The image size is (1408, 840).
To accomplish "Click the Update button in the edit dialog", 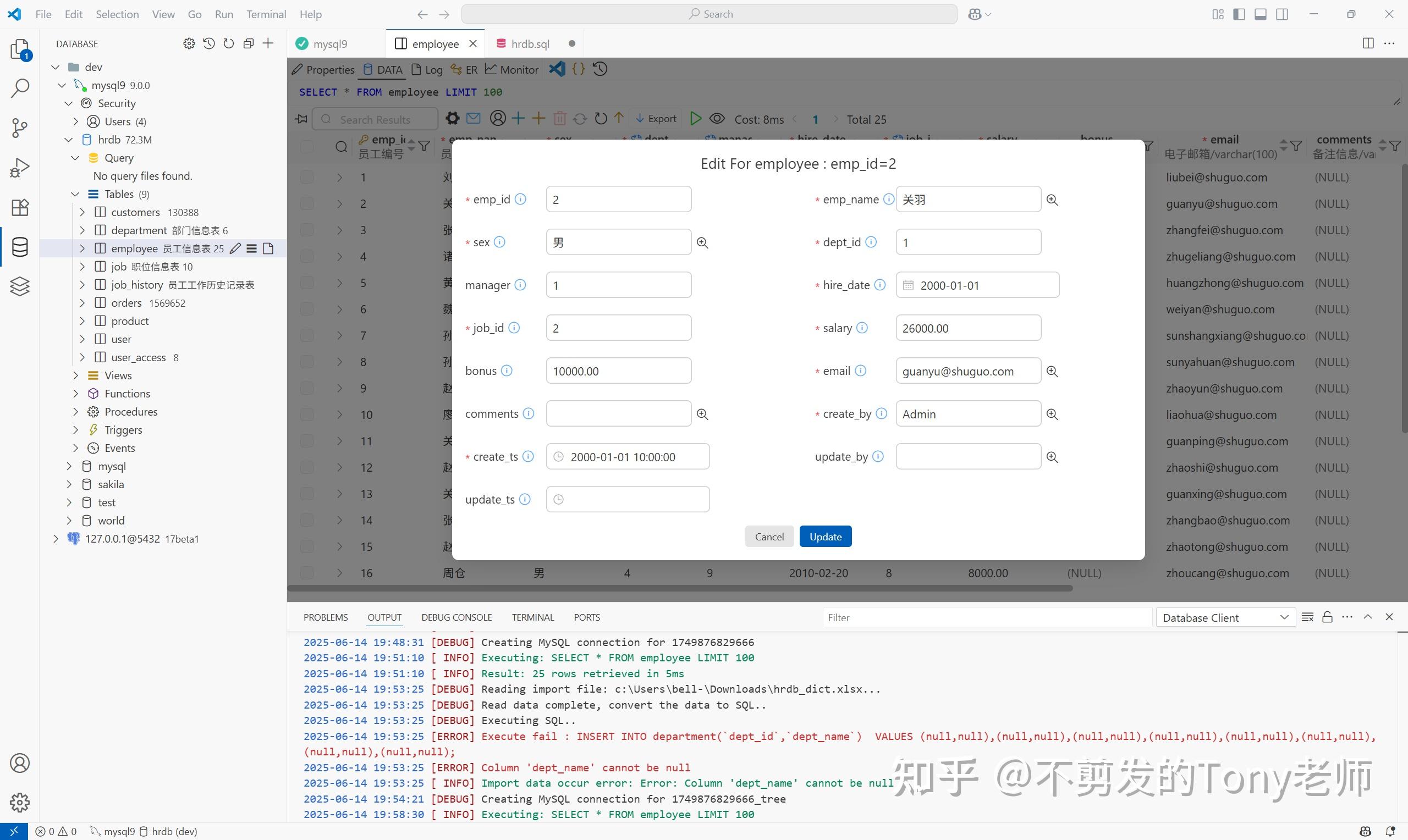I will 825,536.
